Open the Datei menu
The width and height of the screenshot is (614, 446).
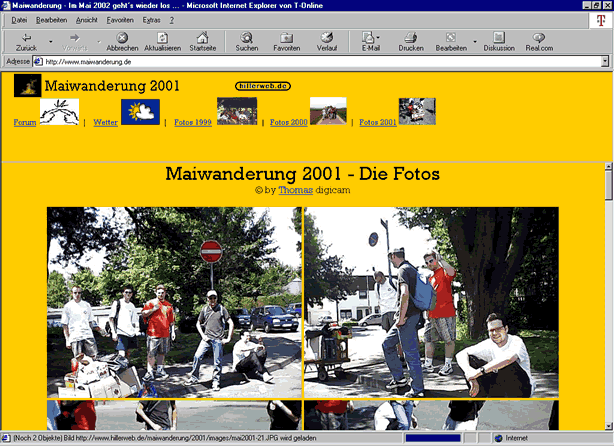pos(19,19)
